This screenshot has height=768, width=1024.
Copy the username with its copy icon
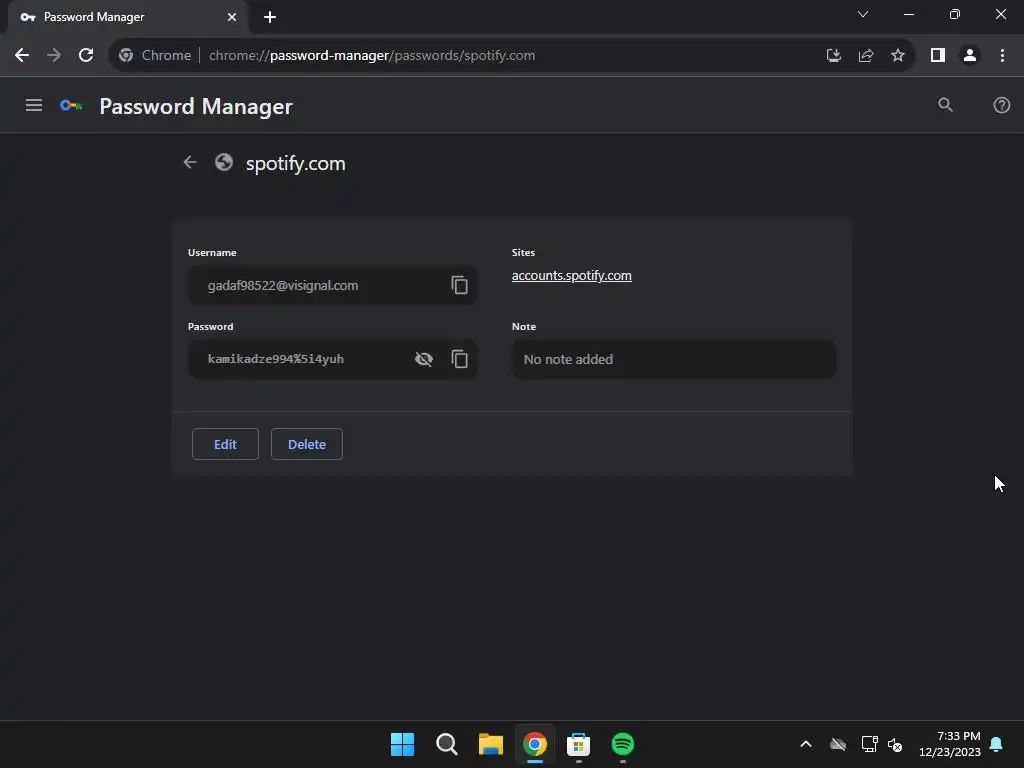pyautogui.click(x=459, y=285)
